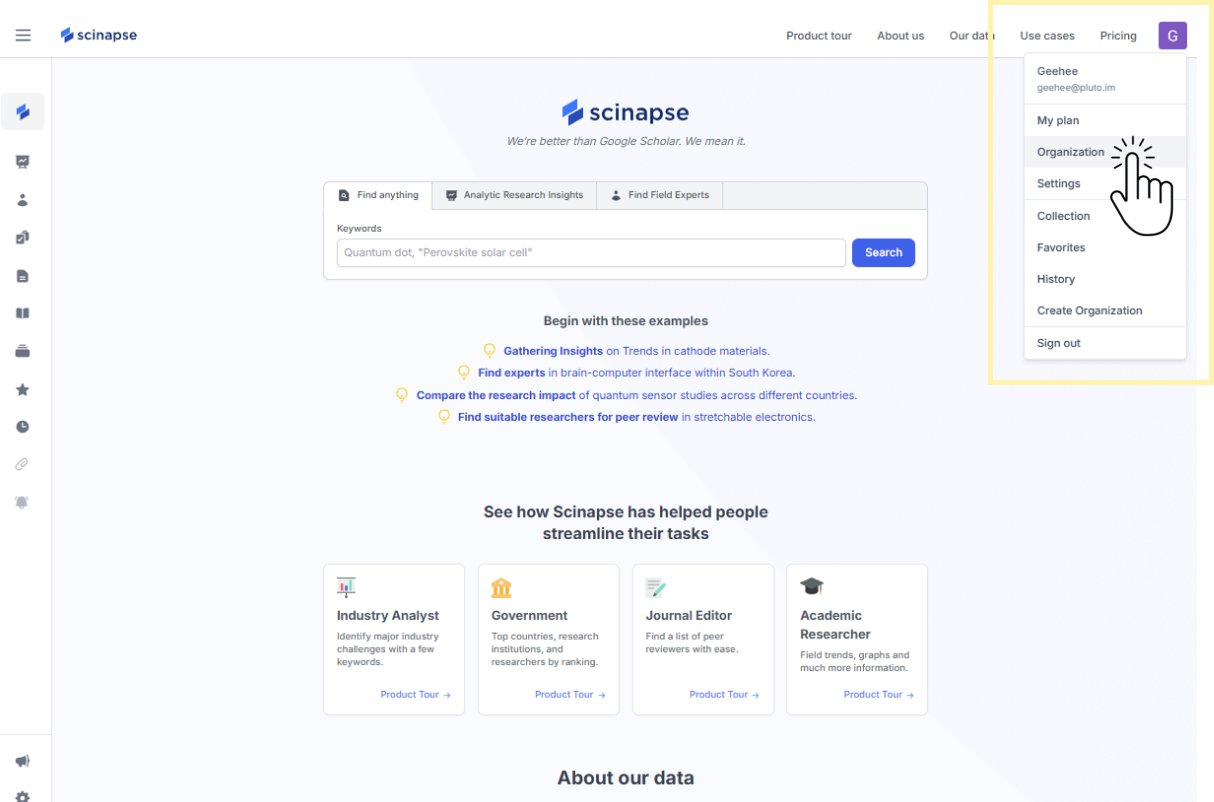Switch to the Find anything tab

[378, 195]
